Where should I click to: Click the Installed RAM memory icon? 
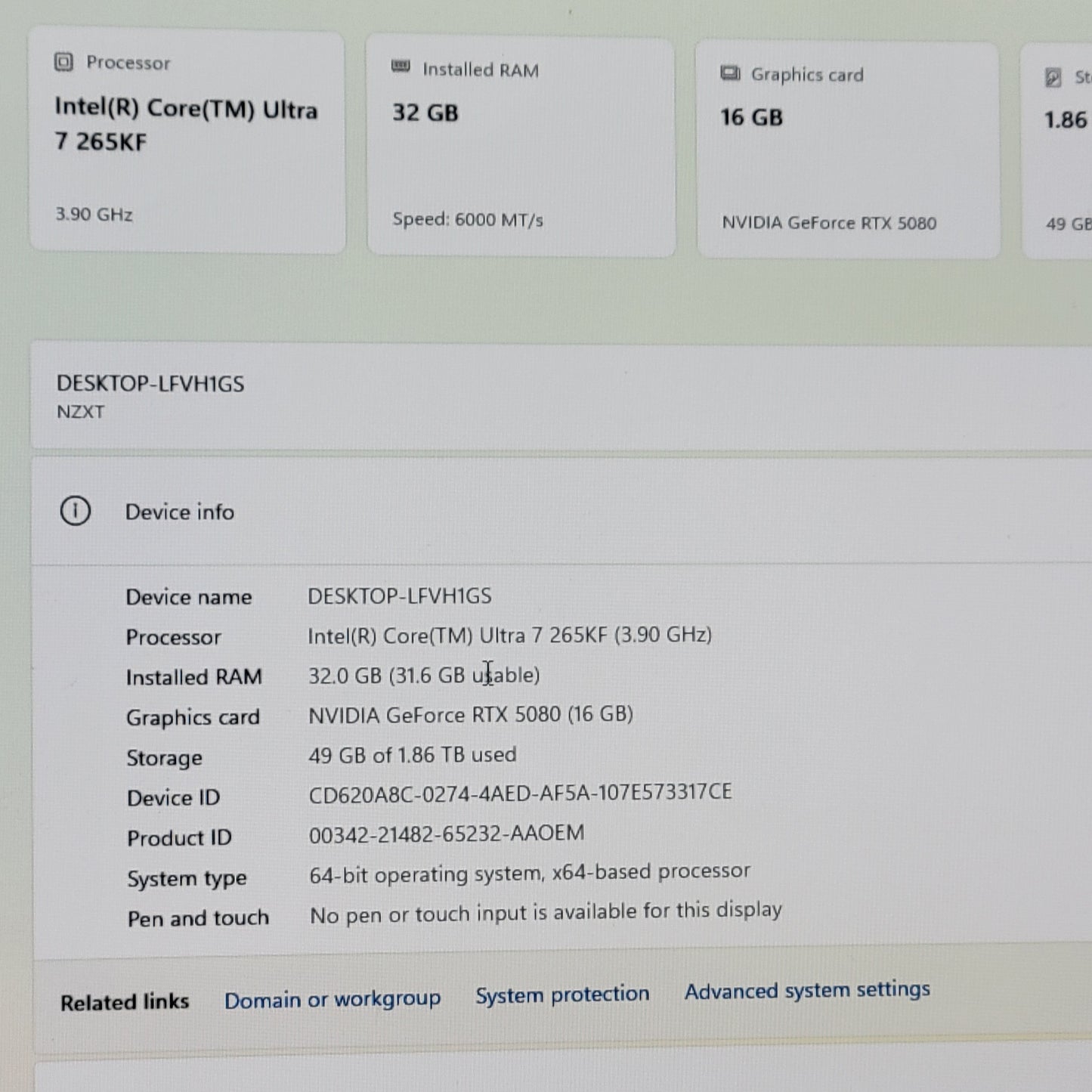[401, 67]
